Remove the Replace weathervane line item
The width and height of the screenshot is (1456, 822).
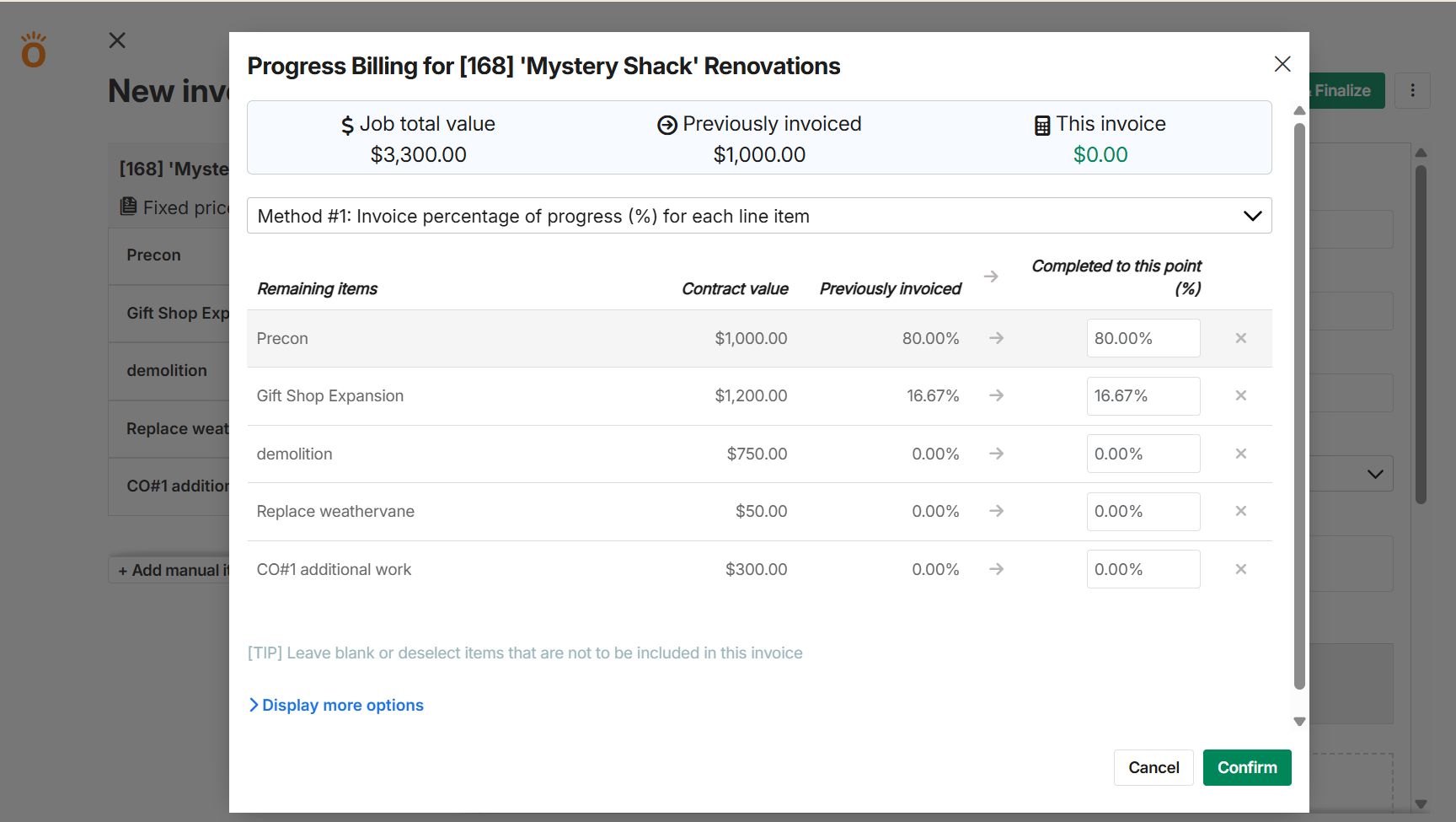[x=1241, y=511]
